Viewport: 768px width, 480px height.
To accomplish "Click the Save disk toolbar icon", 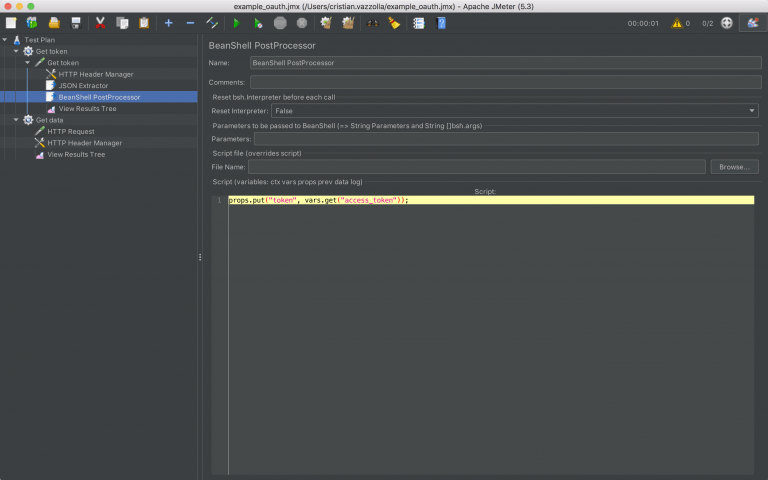I will point(76,23).
